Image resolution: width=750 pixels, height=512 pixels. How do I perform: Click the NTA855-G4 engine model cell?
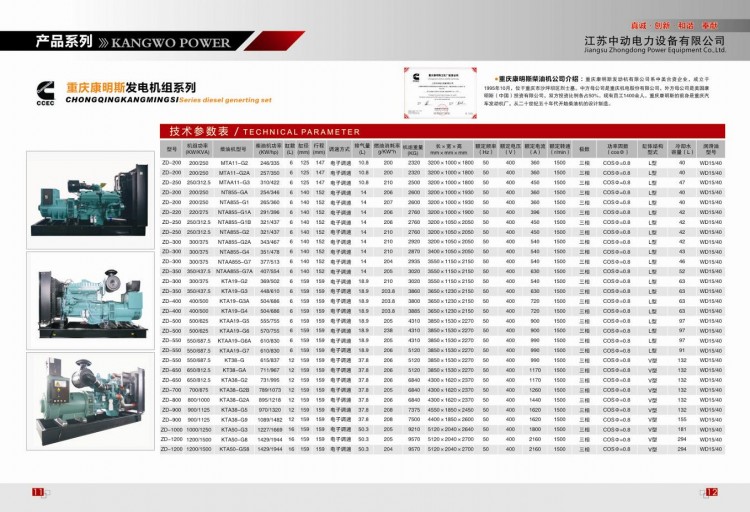[x=234, y=252]
